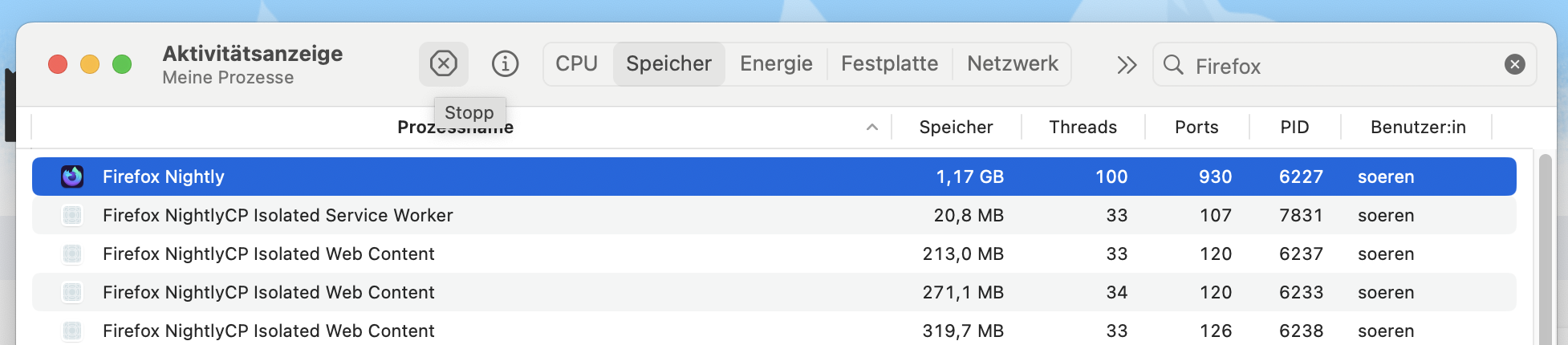
Task: Sort by the Threads column header
Action: pyautogui.click(x=1083, y=128)
